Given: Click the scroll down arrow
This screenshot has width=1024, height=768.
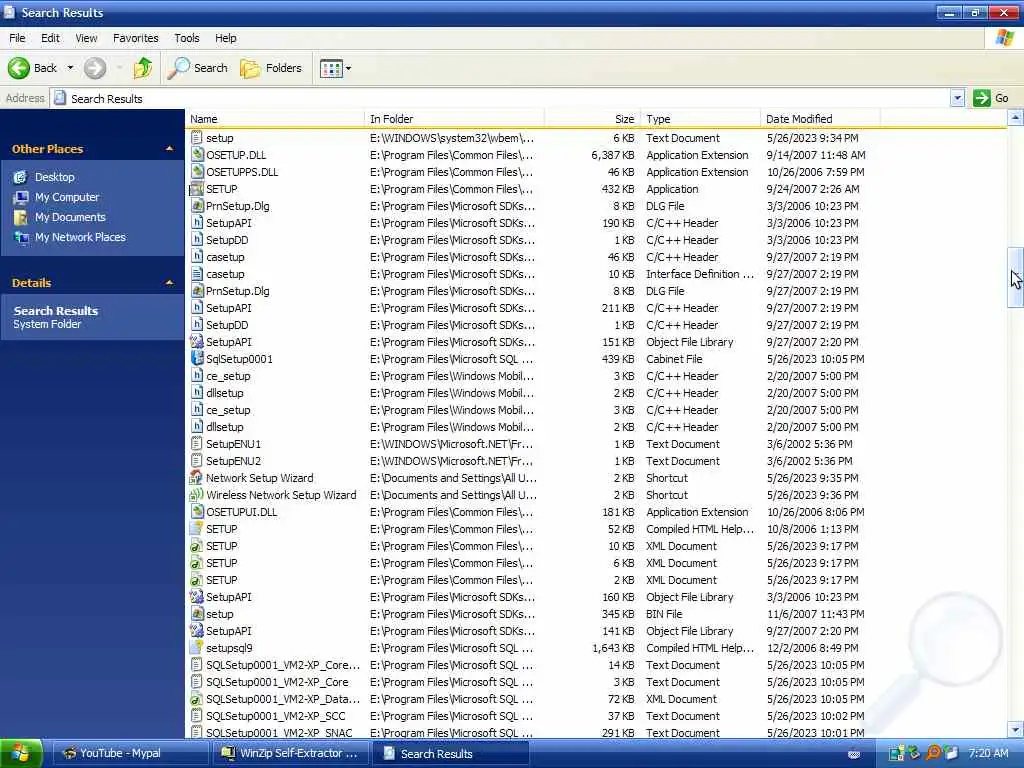Looking at the screenshot, I should 1015,729.
